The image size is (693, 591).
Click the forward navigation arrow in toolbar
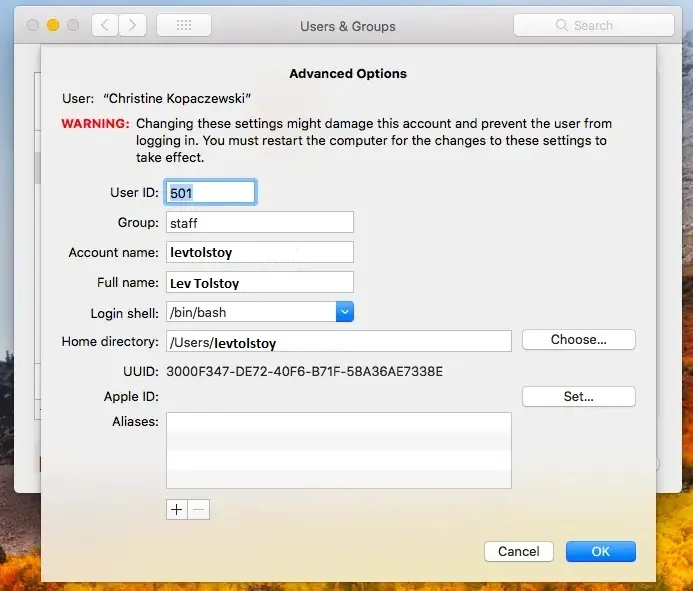click(133, 25)
